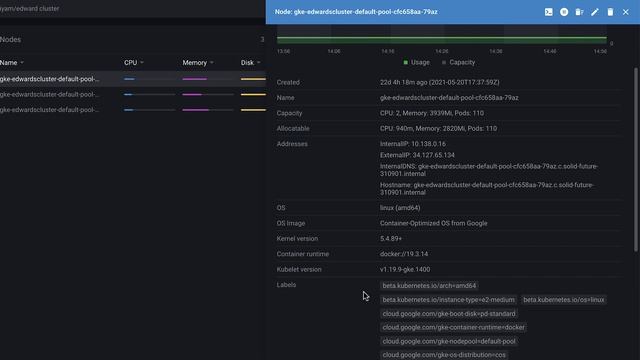The height and width of the screenshot is (360, 640).
Task: Open the node shell terminal icon
Action: (549, 12)
